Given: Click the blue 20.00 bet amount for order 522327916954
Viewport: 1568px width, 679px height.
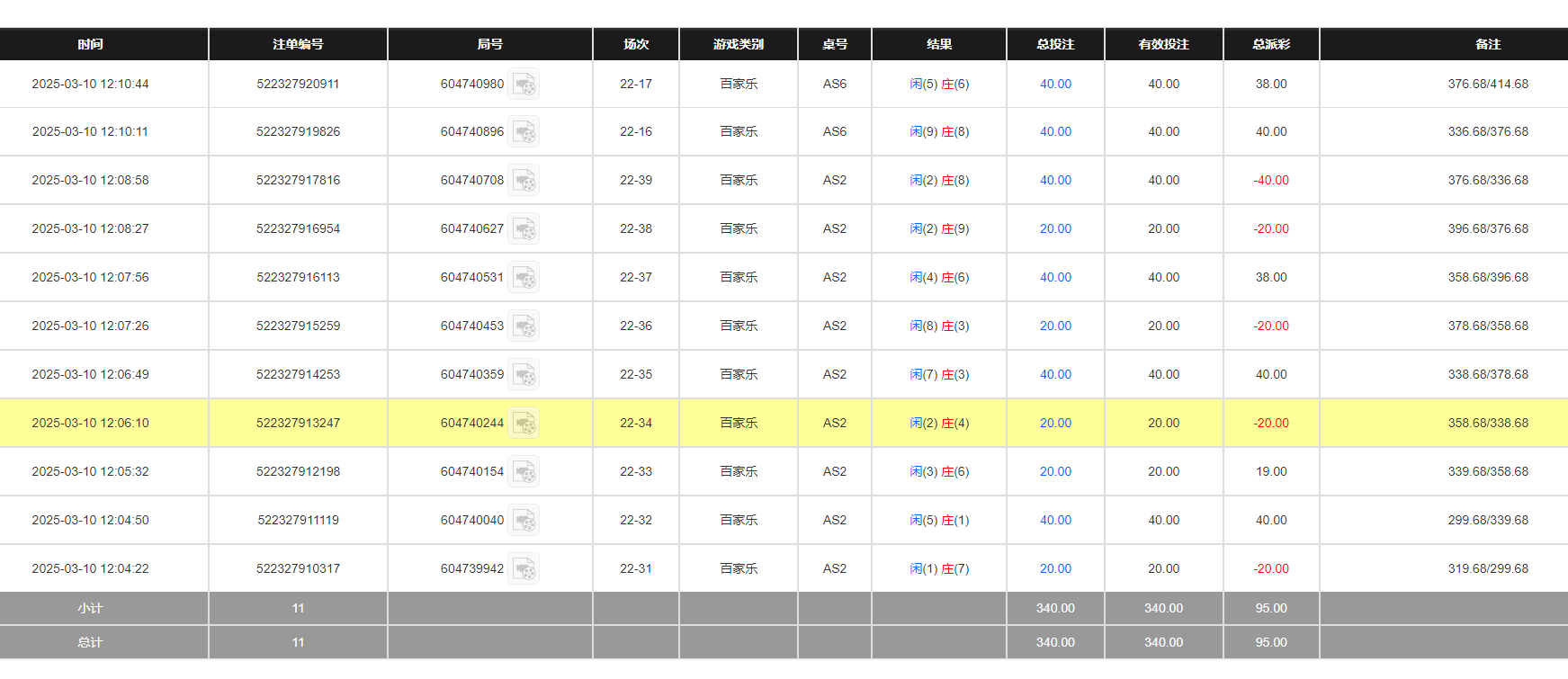Looking at the screenshot, I should tap(1055, 228).
